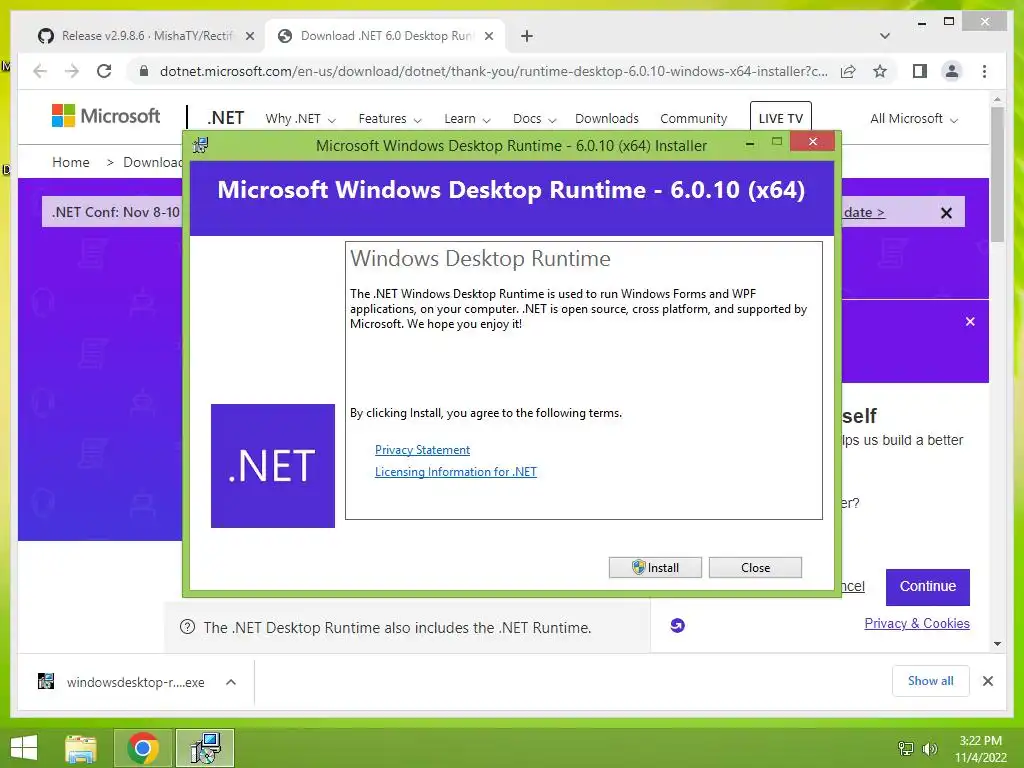
Task: Expand the Docs menu
Action: 534,119
